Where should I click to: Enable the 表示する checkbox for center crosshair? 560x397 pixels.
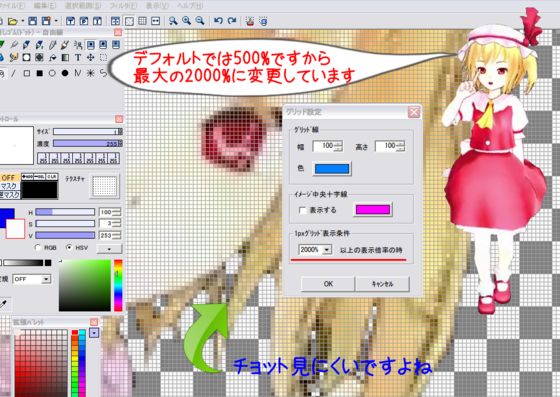[302, 210]
